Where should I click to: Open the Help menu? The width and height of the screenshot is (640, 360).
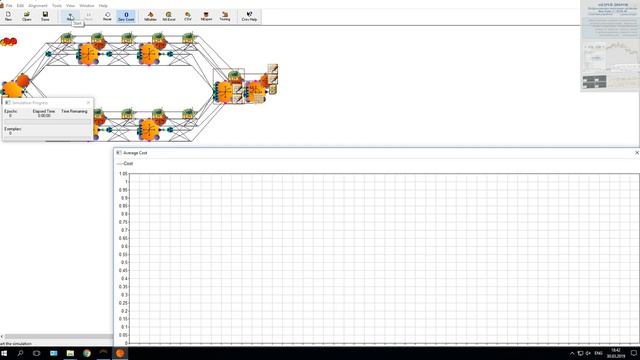[x=103, y=5]
